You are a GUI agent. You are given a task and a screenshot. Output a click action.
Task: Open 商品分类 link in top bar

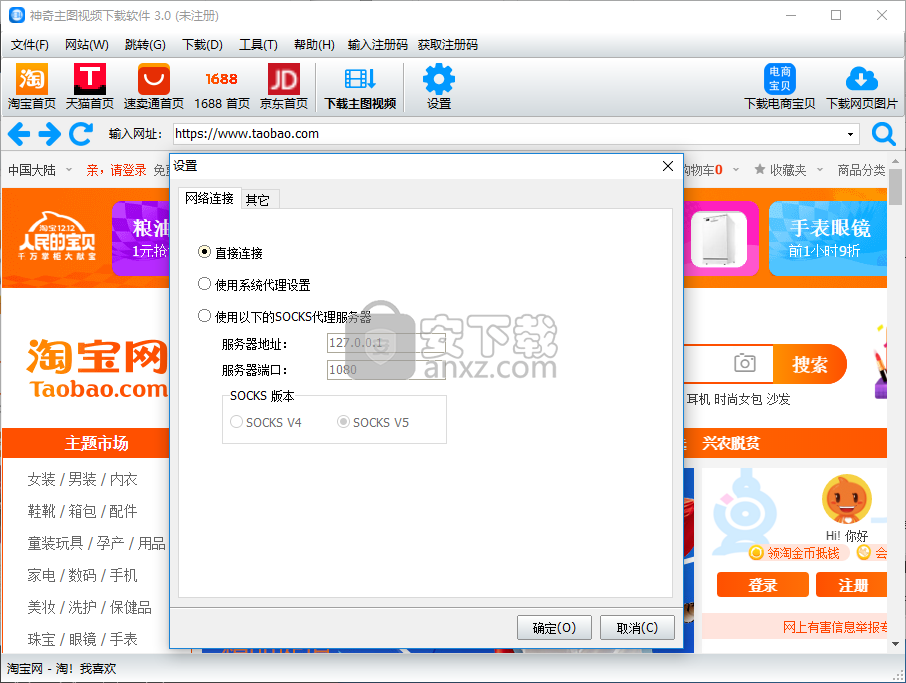click(862, 170)
